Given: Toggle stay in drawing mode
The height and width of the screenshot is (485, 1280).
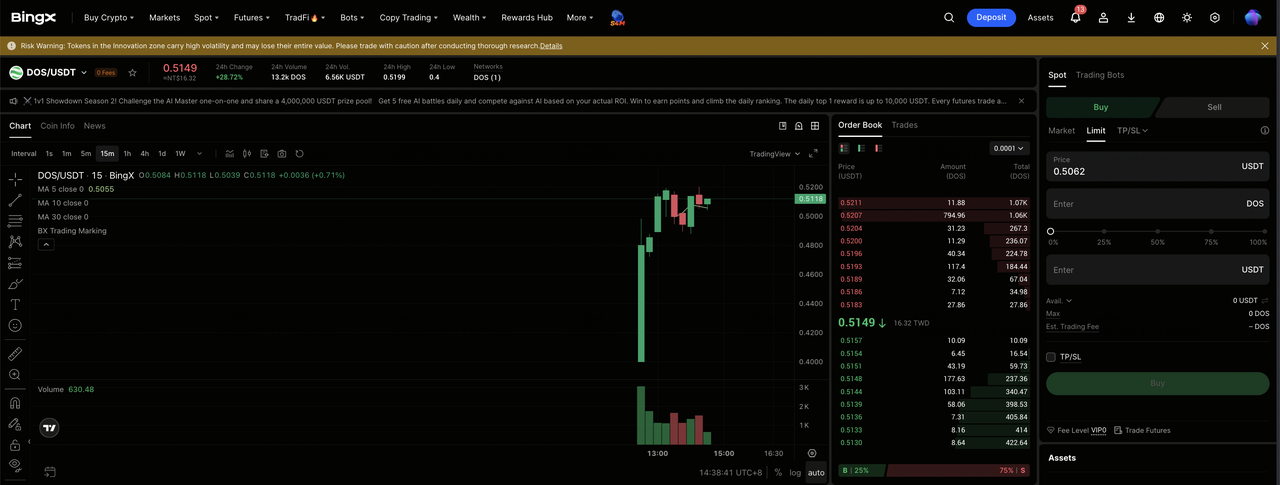Looking at the screenshot, I should [x=15, y=424].
